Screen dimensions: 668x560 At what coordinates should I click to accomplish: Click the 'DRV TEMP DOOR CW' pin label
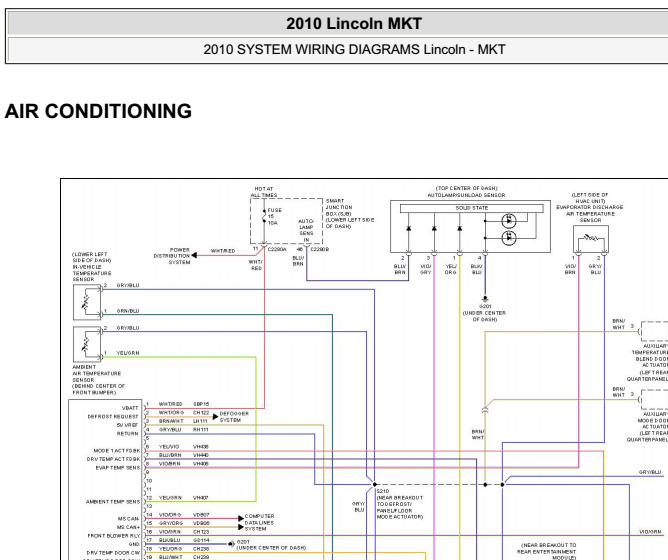point(113,553)
